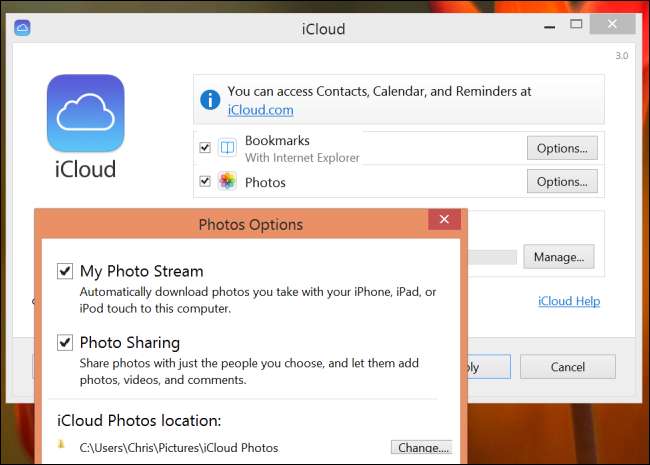Open Options for Bookmarks

point(562,148)
